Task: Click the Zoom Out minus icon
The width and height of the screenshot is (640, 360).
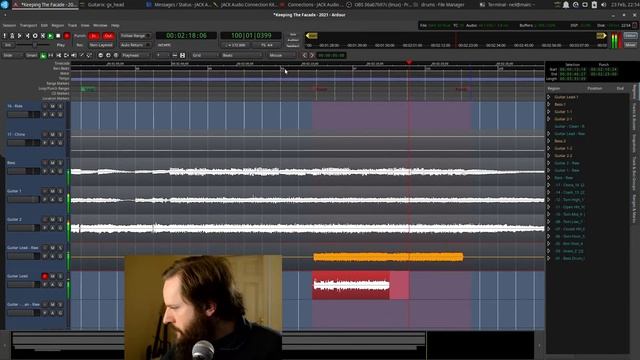Action: pyautogui.click(x=100, y=56)
